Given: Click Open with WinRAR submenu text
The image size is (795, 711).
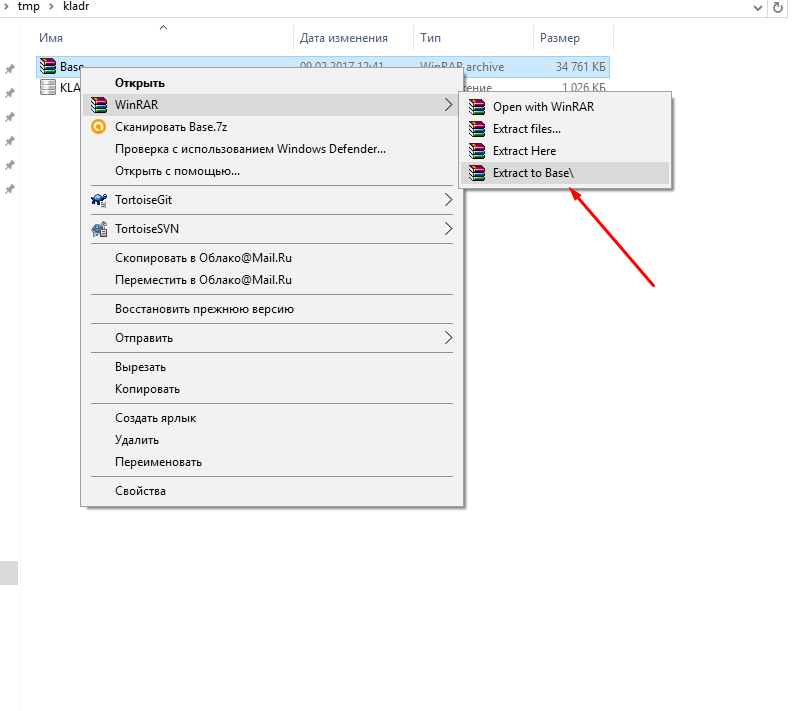Looking at the screenshot, I should [x=544, y=107].
